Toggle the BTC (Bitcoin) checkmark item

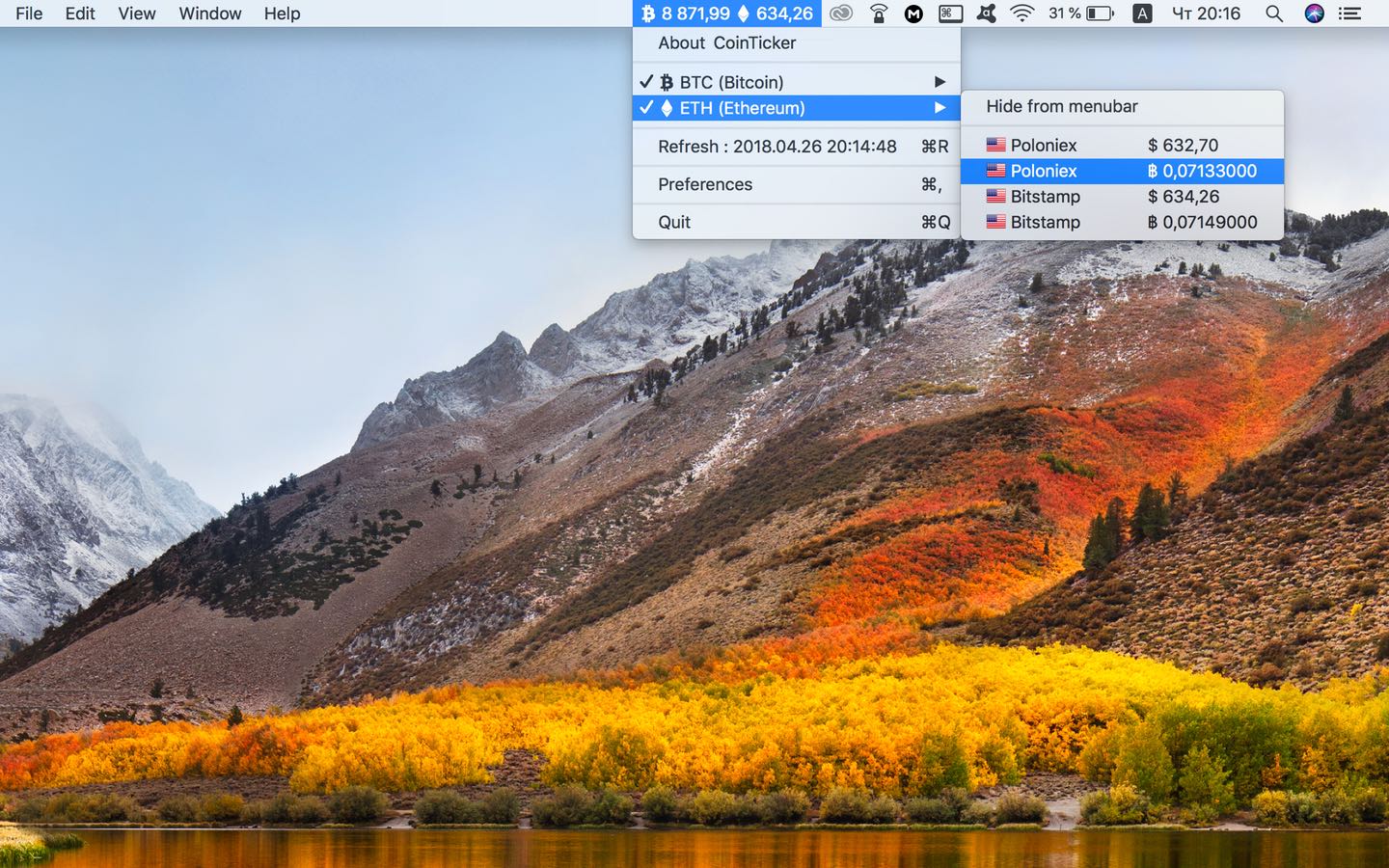(796, 82)
